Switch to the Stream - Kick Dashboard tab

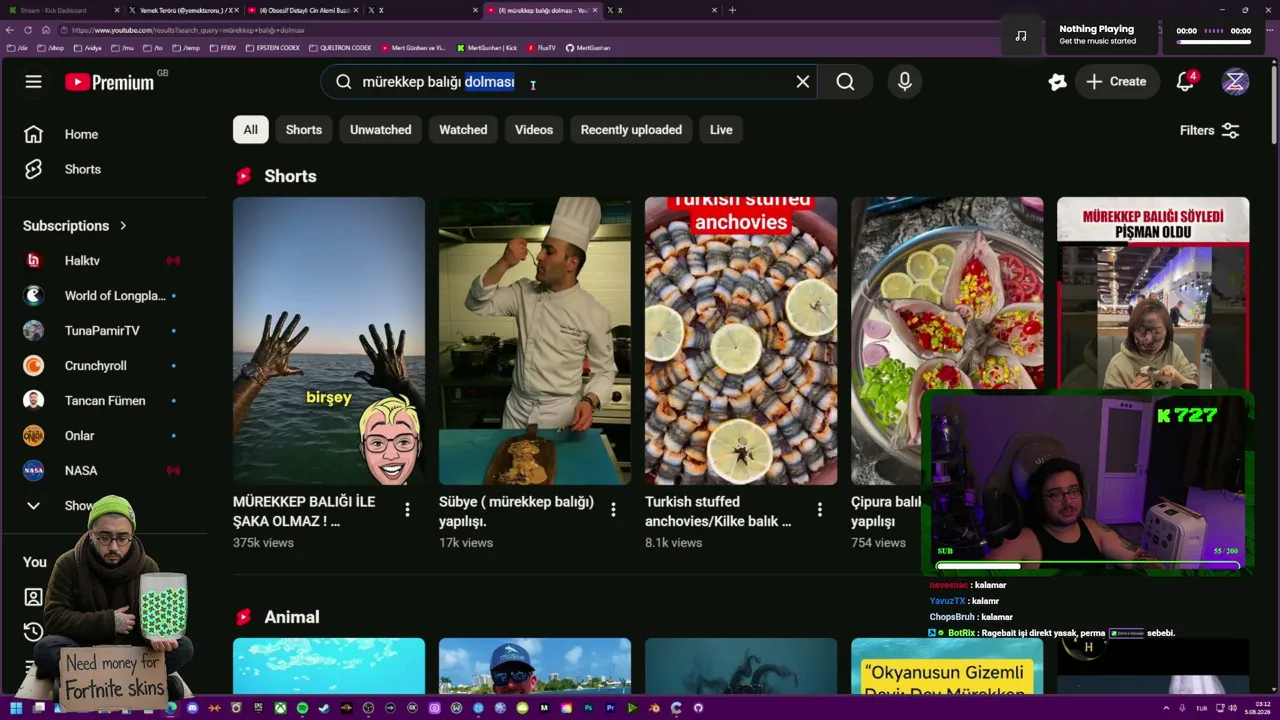click(x=64, y=10)
